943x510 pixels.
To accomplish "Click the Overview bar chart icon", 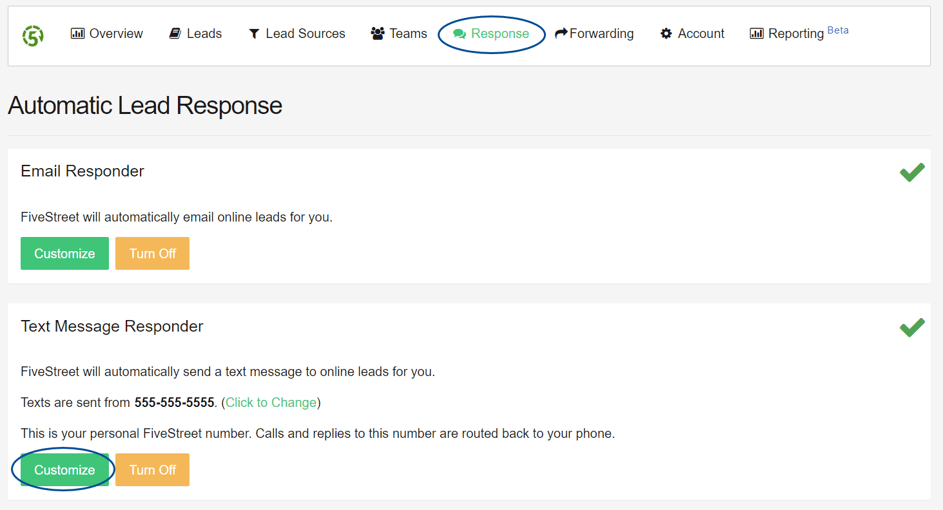I will 78,34.
